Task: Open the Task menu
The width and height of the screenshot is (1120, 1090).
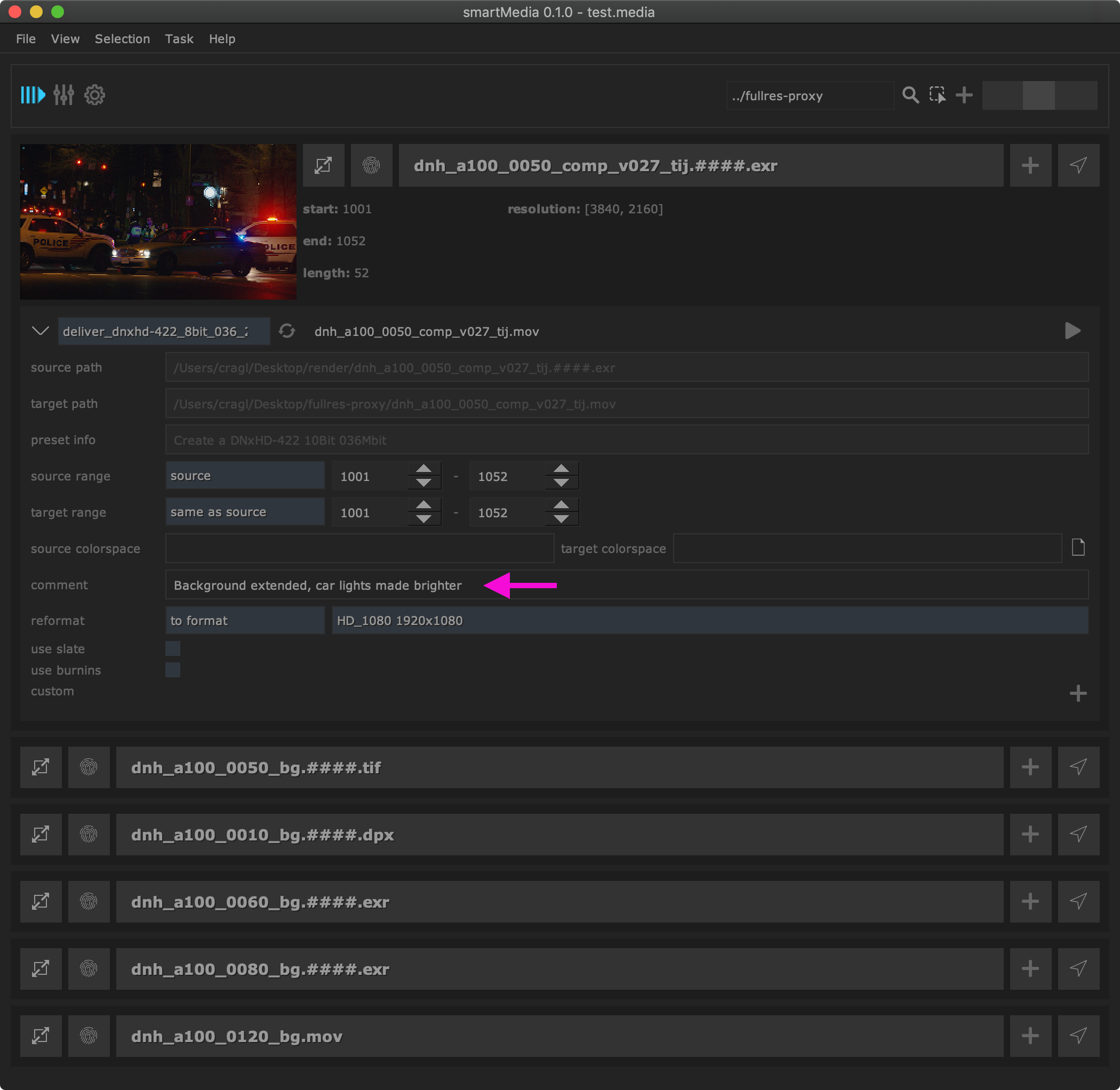Action: pos(179,39)
